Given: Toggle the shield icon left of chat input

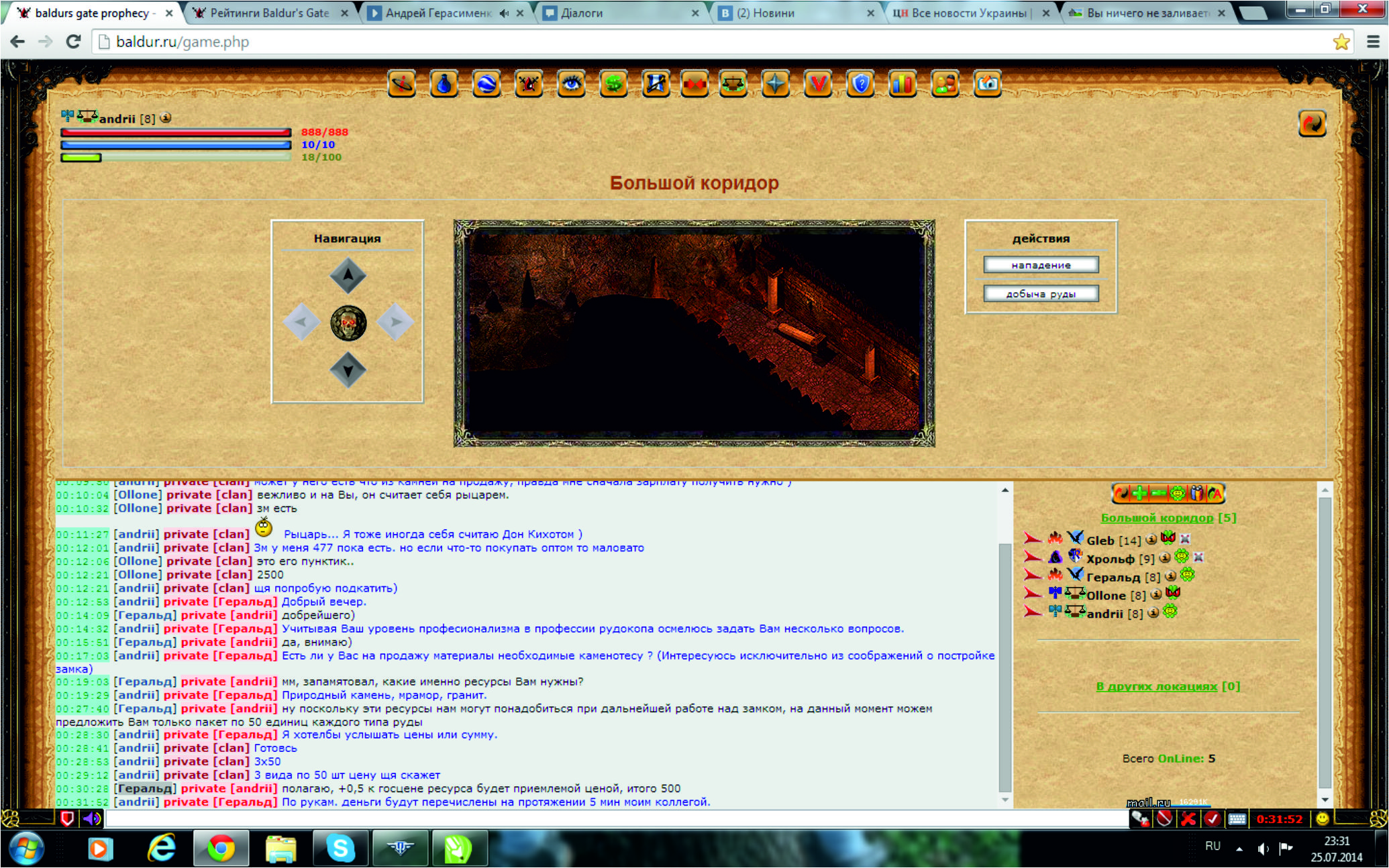Looking at the screenshot, I should (x=67, y=818).
